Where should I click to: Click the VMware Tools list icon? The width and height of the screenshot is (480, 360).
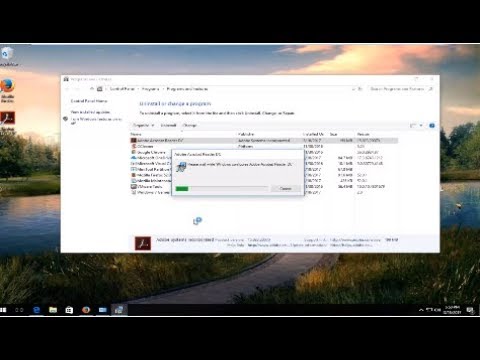(134, 187)
